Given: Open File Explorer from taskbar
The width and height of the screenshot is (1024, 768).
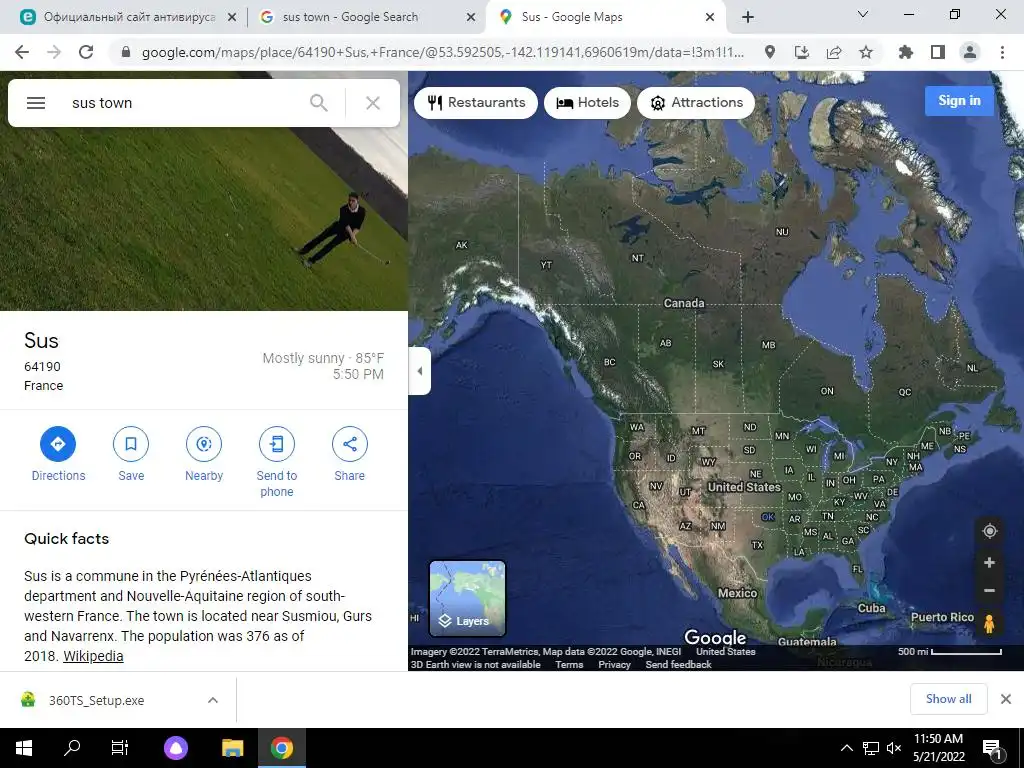Looking at the screenshot, I should tap(232, 748).
